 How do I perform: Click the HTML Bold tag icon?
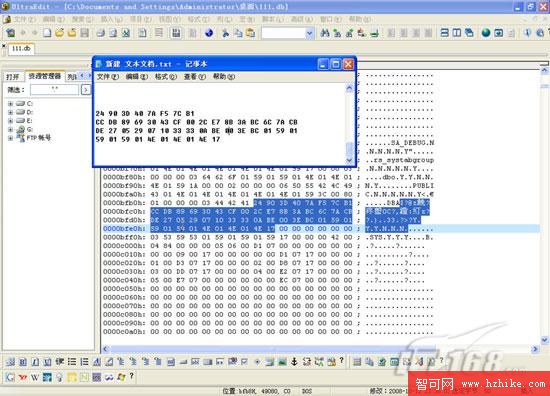click(x=23, y=362)
